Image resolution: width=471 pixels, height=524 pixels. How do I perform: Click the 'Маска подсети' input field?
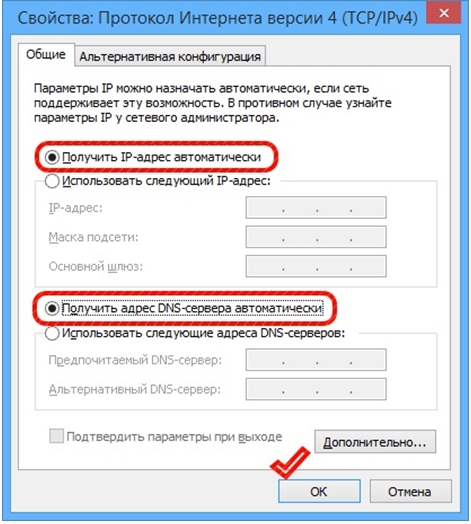316,237
